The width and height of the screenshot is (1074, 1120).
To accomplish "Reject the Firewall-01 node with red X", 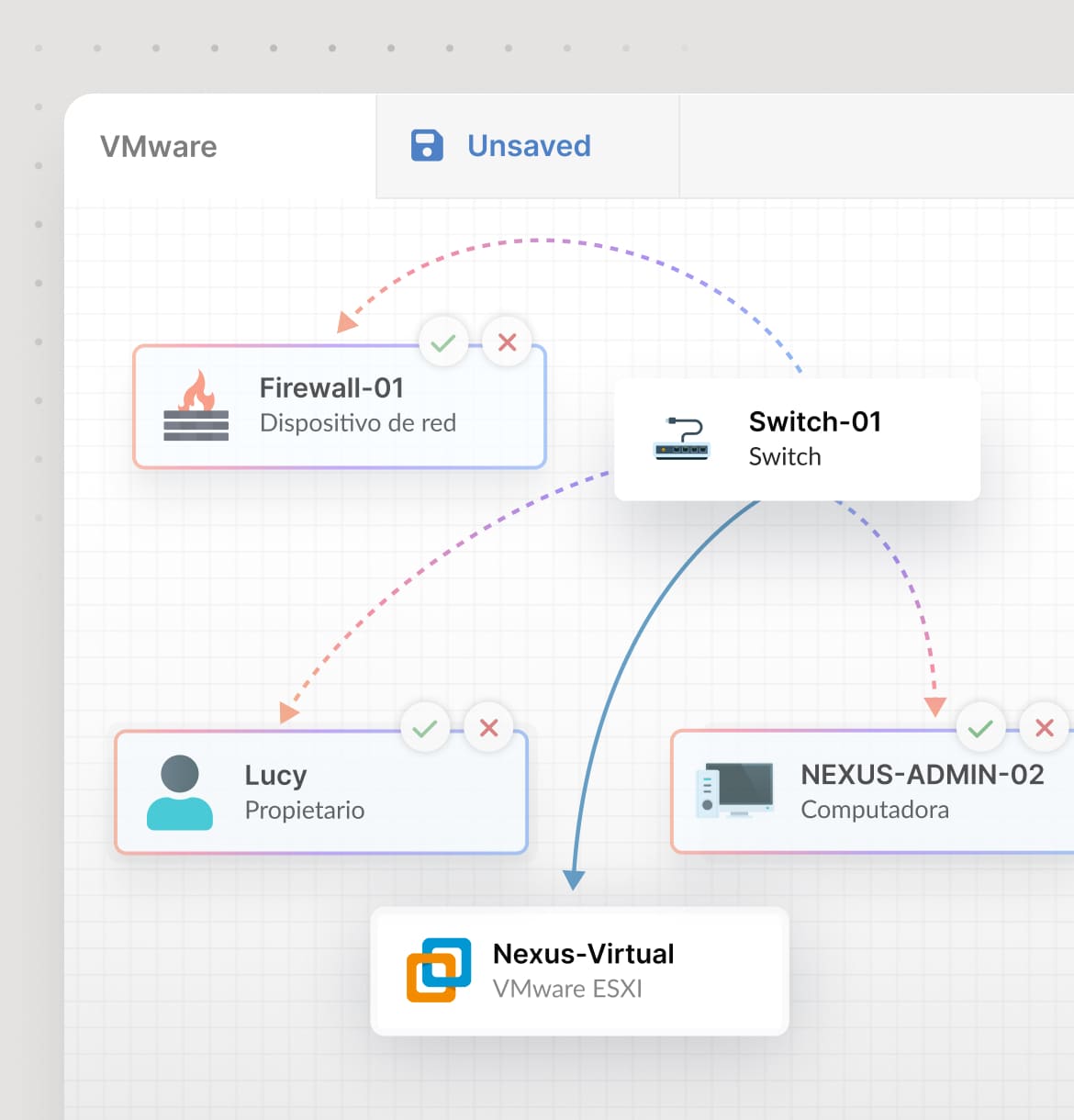I will tap(507, 342).
